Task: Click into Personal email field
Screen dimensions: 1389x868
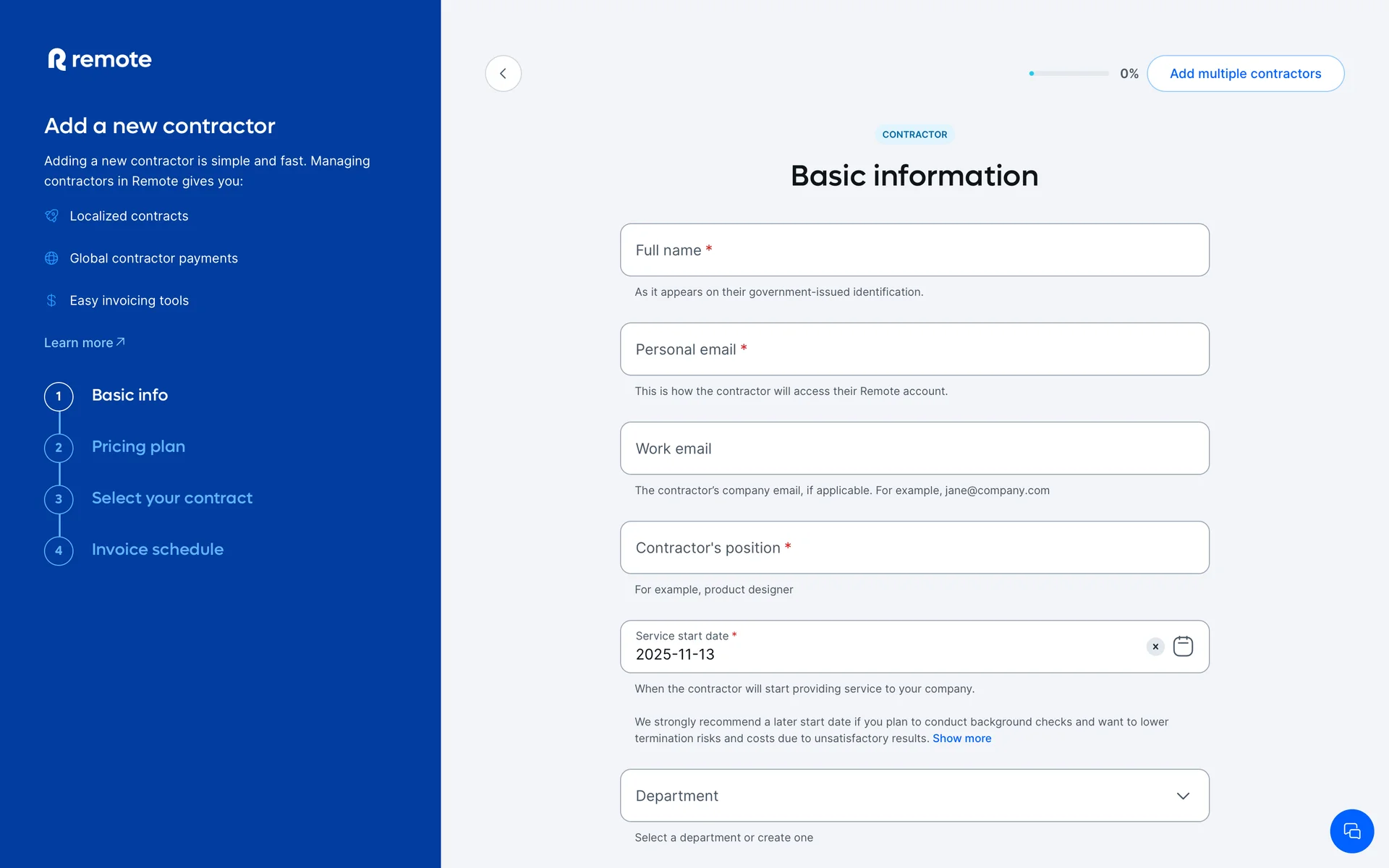Action: pos(914,349)
